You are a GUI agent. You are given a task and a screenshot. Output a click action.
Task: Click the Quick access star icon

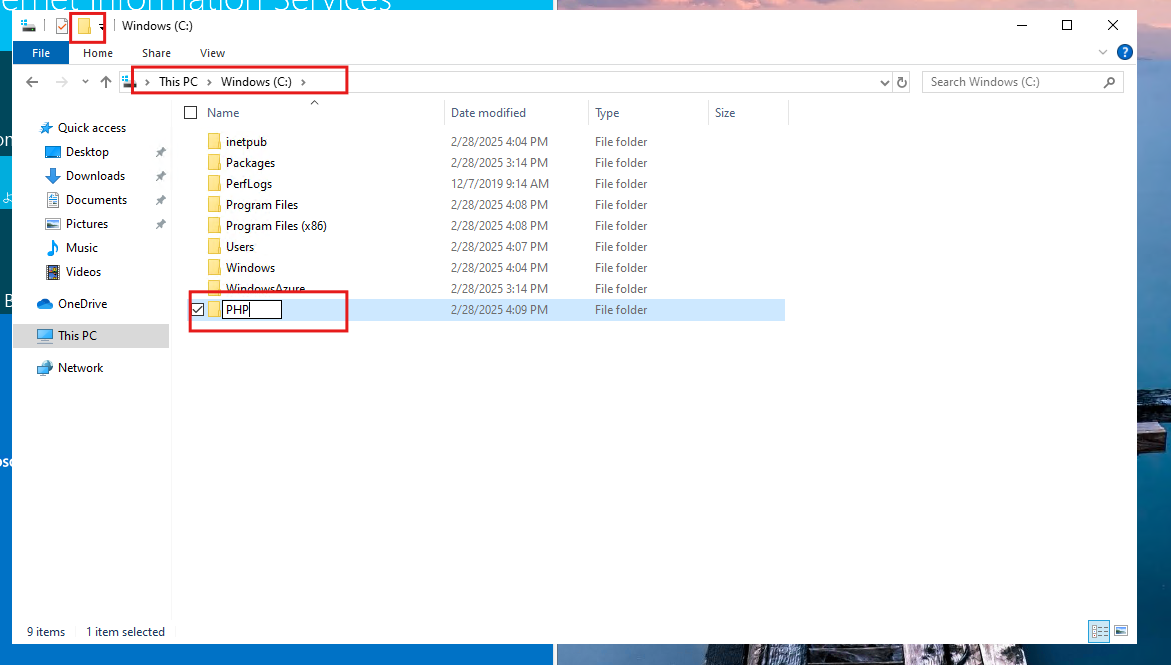tap(46, 128)
